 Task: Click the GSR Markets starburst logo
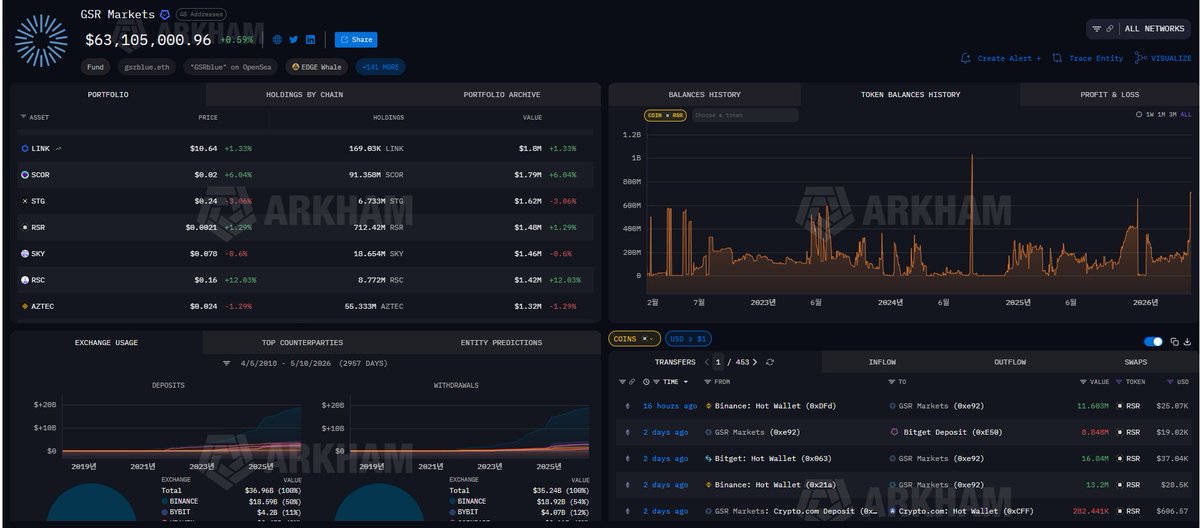41,40
